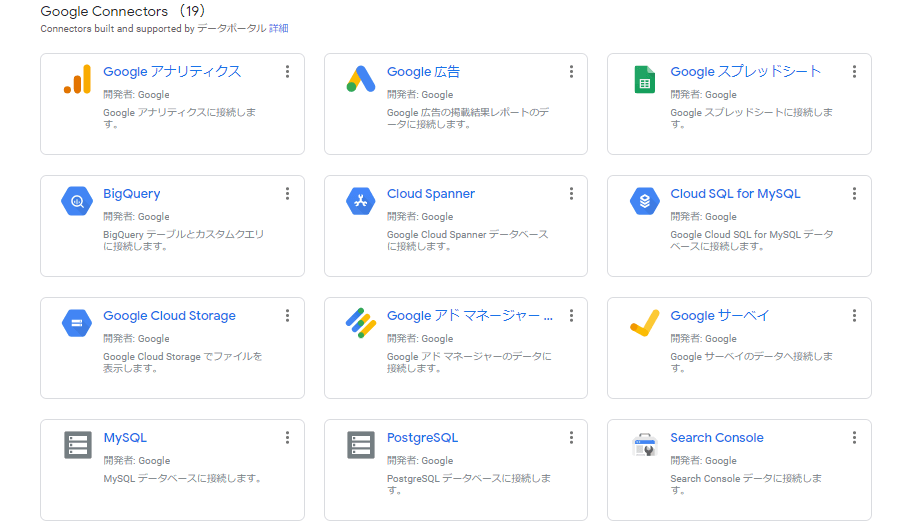This screenshot has height=531, width=909.
Task: Click the Google スプレッドシート green sheet icon
Action: 645,79
